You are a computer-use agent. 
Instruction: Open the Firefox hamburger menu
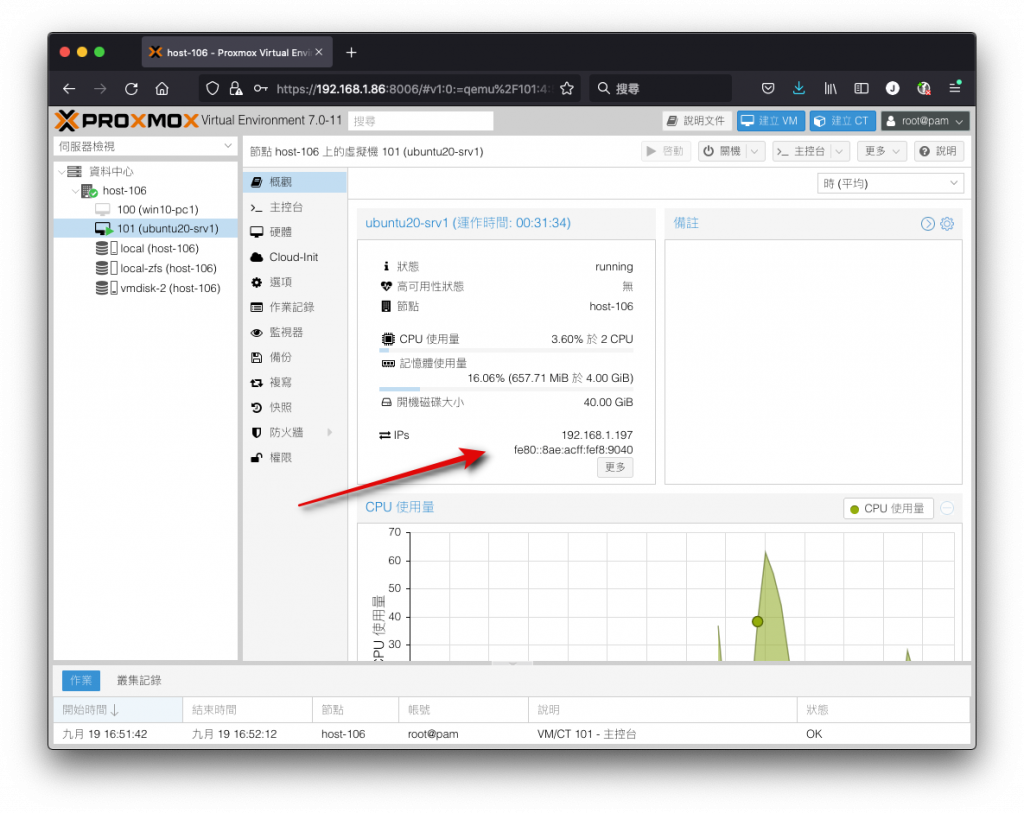click(955, 88)
